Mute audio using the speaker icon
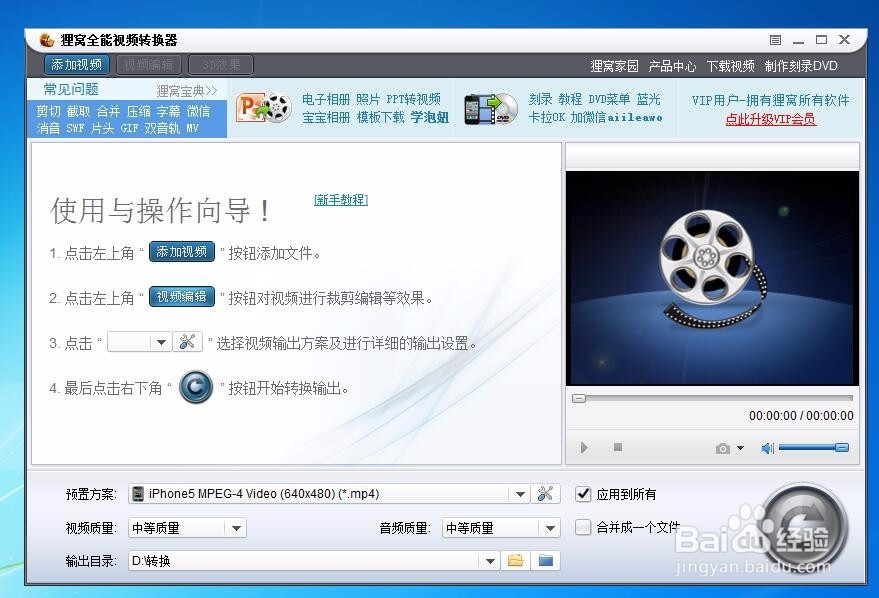This screenshot has height=598, width=879. [x=767, y=448]
